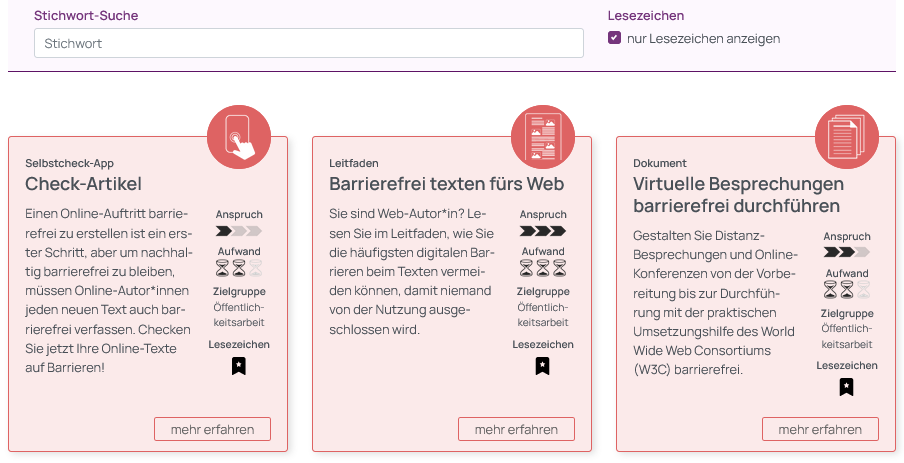Open 'mehr erfahren' for Virtuelle Besprechungen

(820, 430)
